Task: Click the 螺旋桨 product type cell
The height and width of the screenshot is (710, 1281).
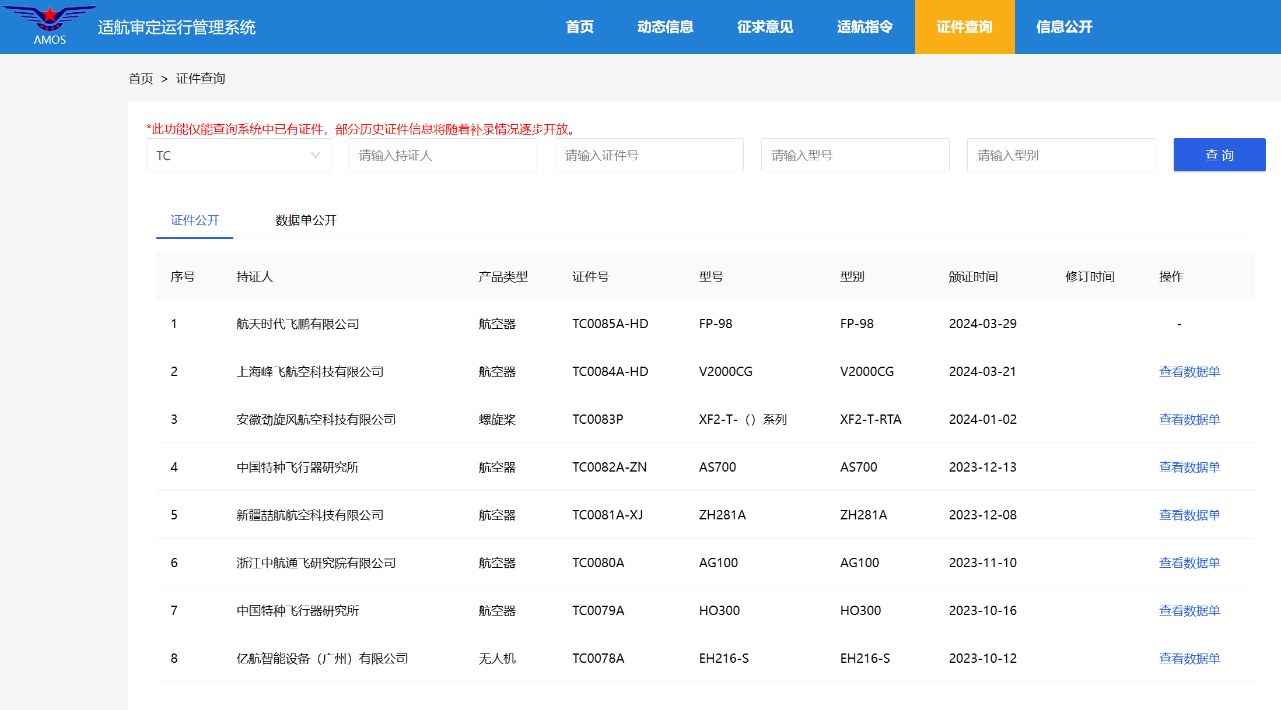Action: click(x=497, y=420)
